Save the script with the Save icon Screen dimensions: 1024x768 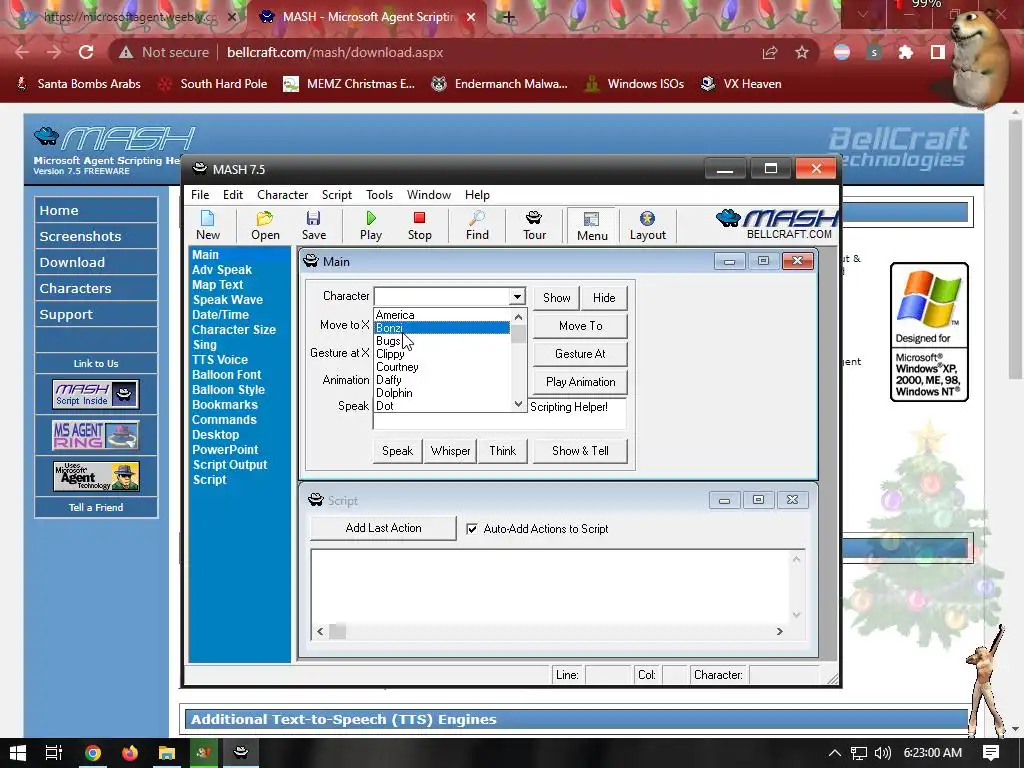(313, 225)
